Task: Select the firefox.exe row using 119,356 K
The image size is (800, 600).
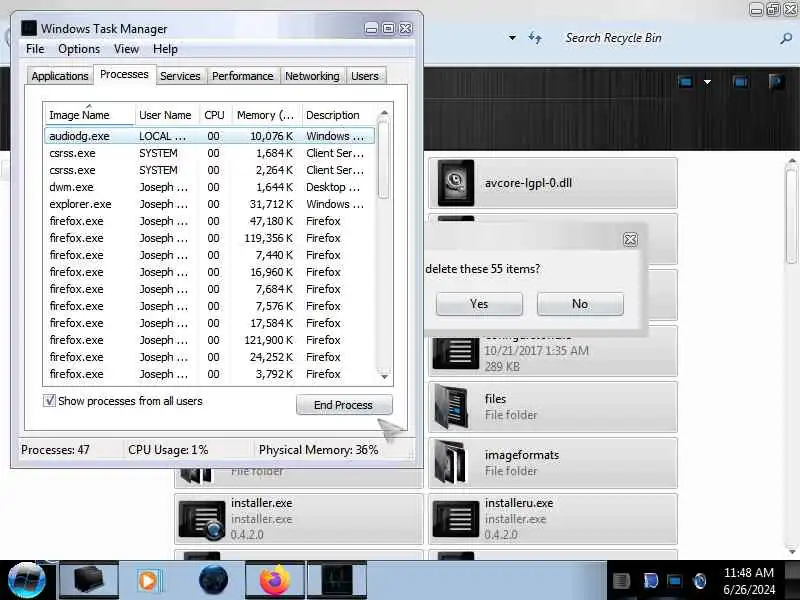Action: pos(210,238)
